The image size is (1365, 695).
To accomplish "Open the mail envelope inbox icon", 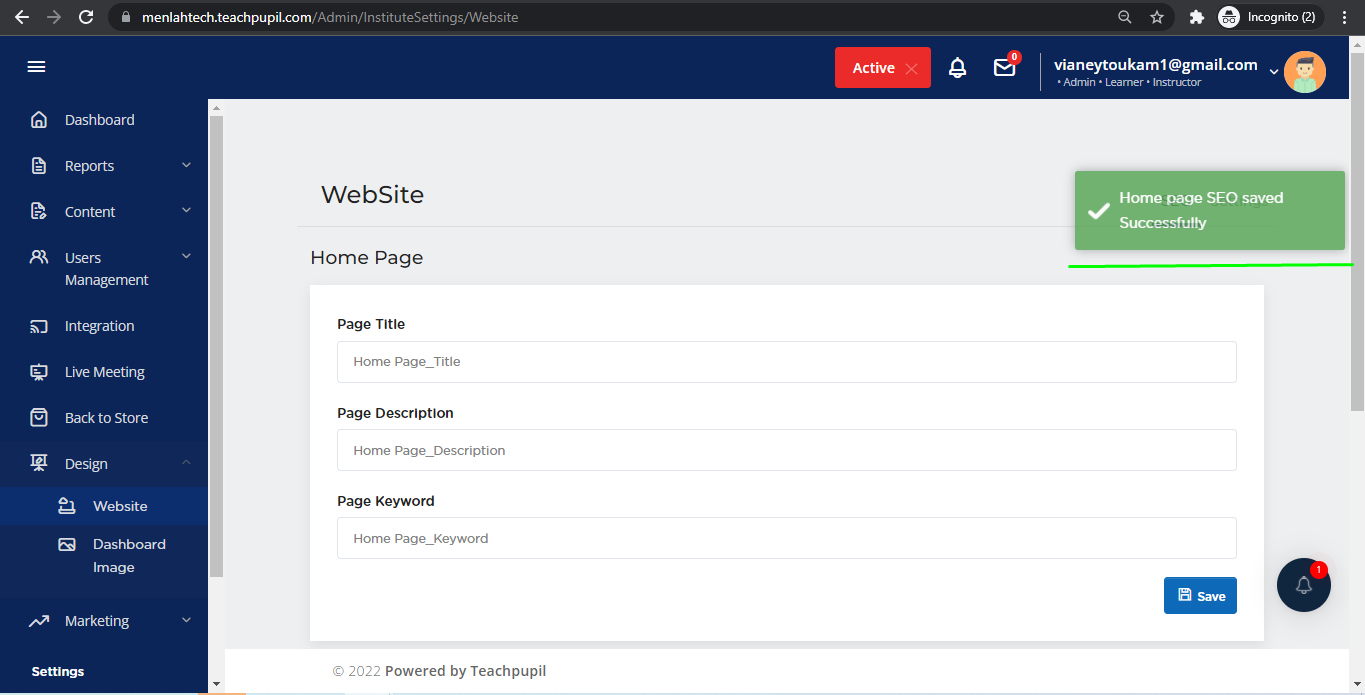I will coord(1004,68).
